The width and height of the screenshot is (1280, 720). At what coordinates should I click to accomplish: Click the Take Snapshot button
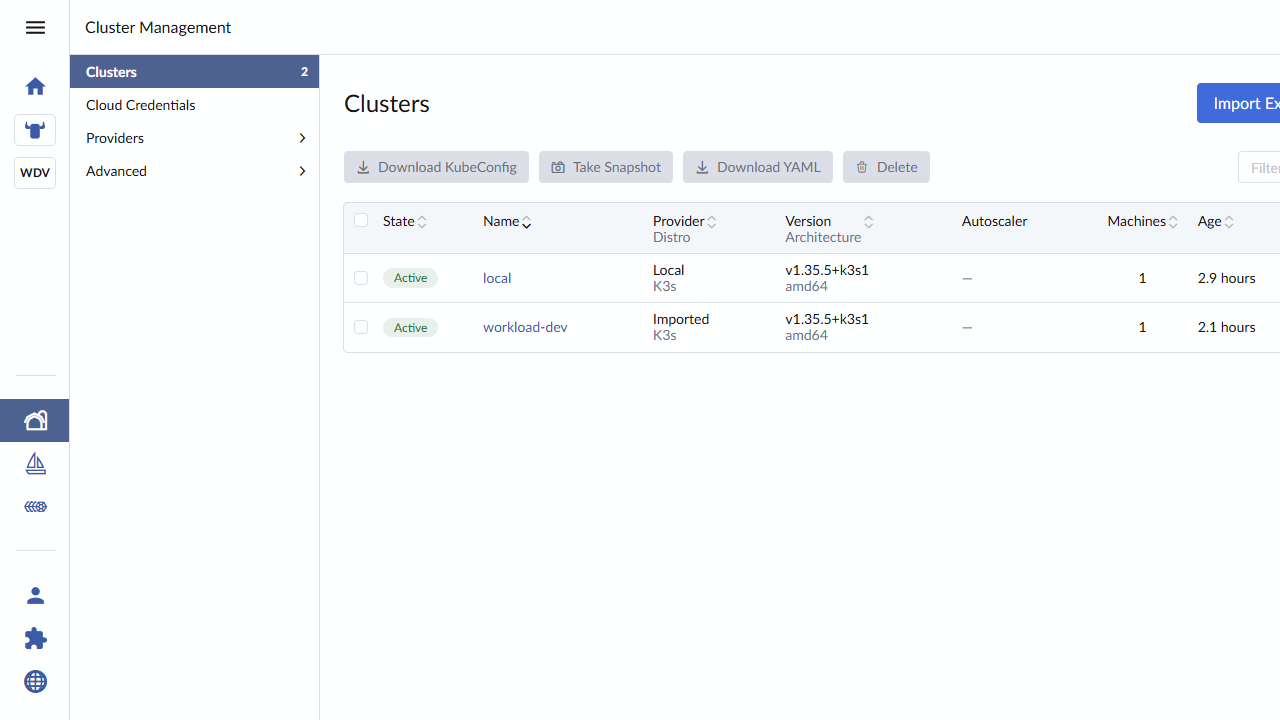tap(606, 167)
